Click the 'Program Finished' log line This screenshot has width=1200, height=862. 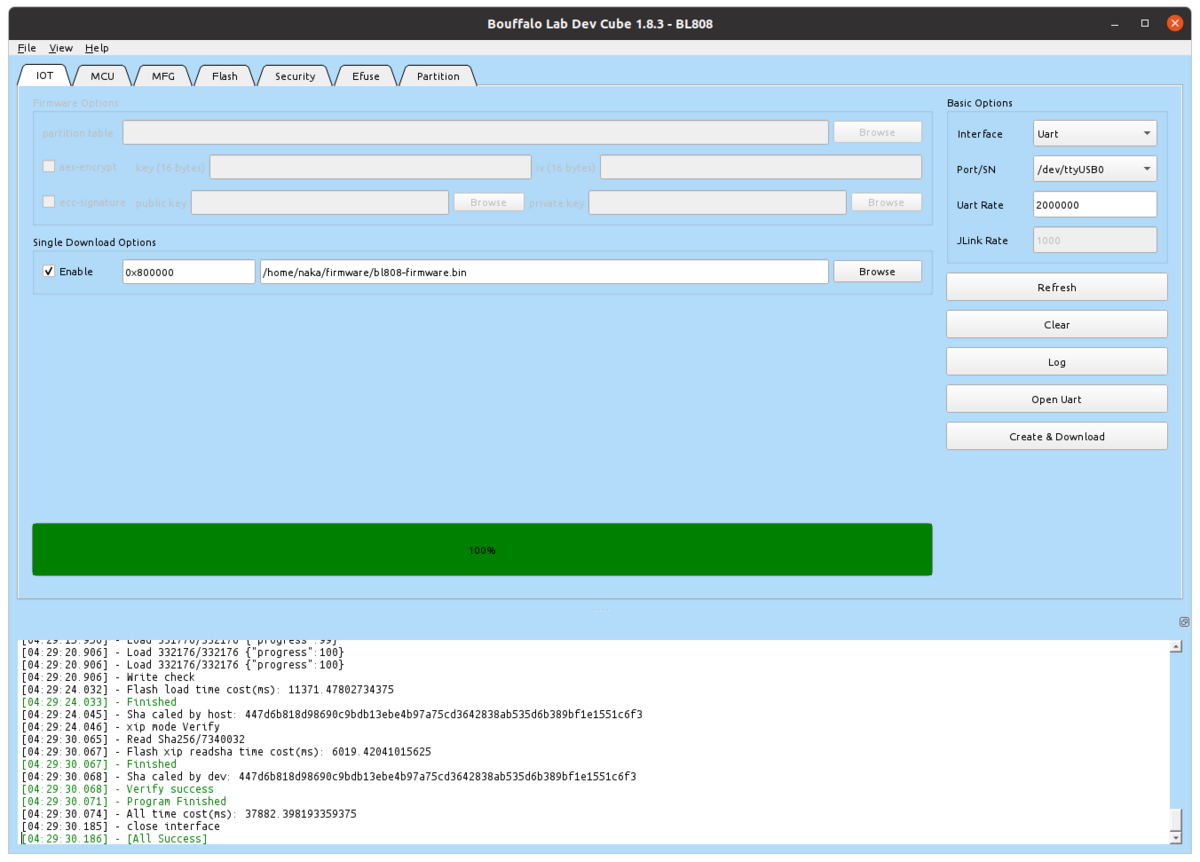(x=124, y=801)
